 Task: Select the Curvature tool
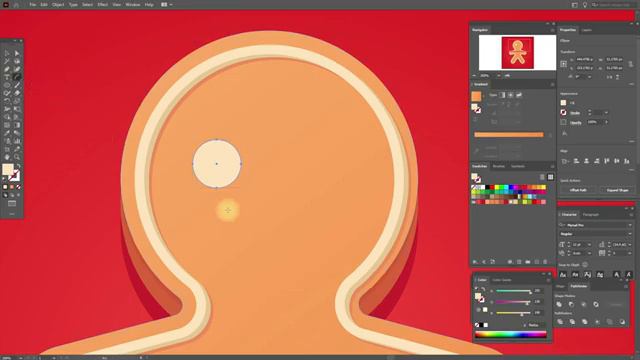[x=17, y=69]
